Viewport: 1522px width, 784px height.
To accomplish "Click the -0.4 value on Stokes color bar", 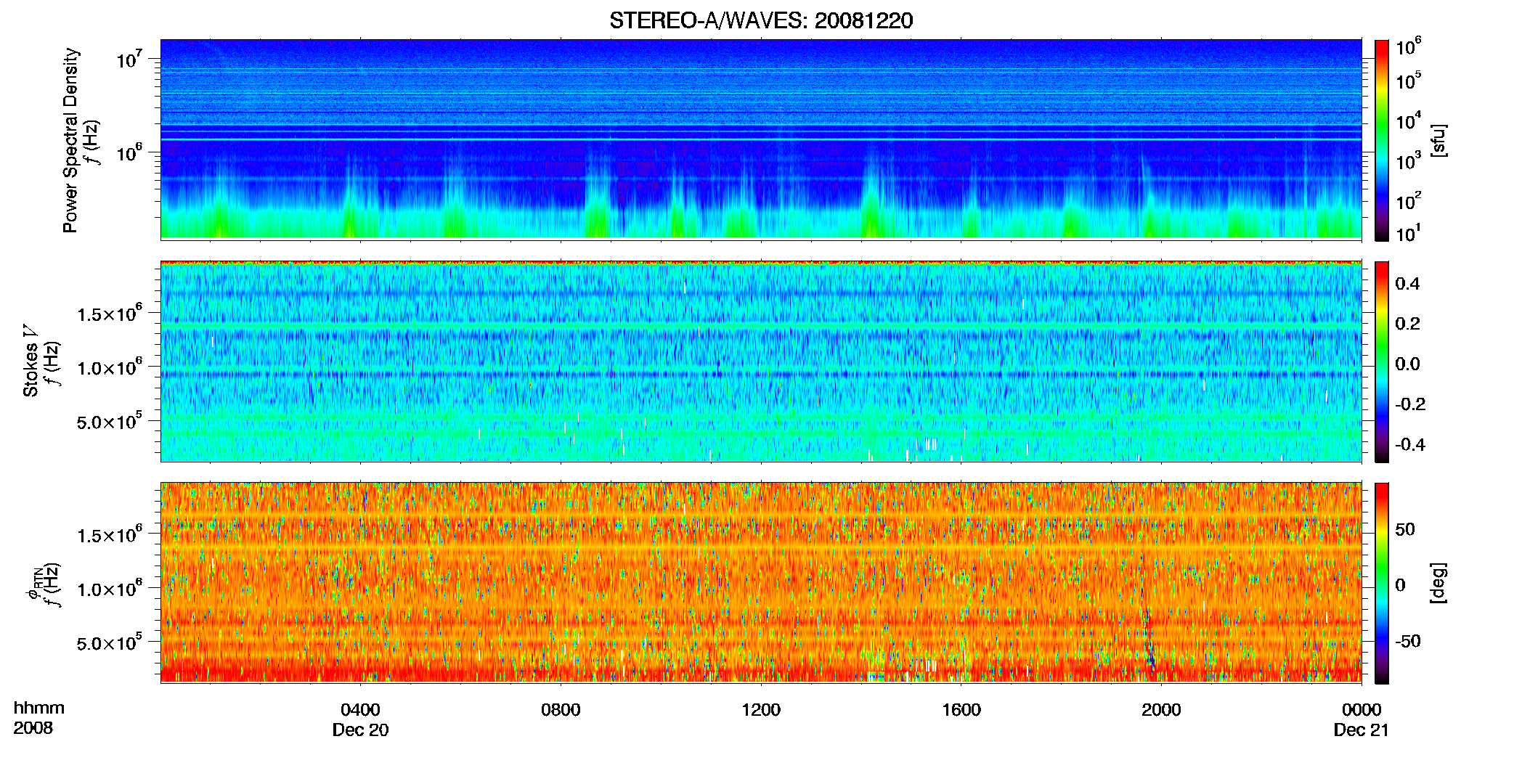I will click(x=1410, y=444).
